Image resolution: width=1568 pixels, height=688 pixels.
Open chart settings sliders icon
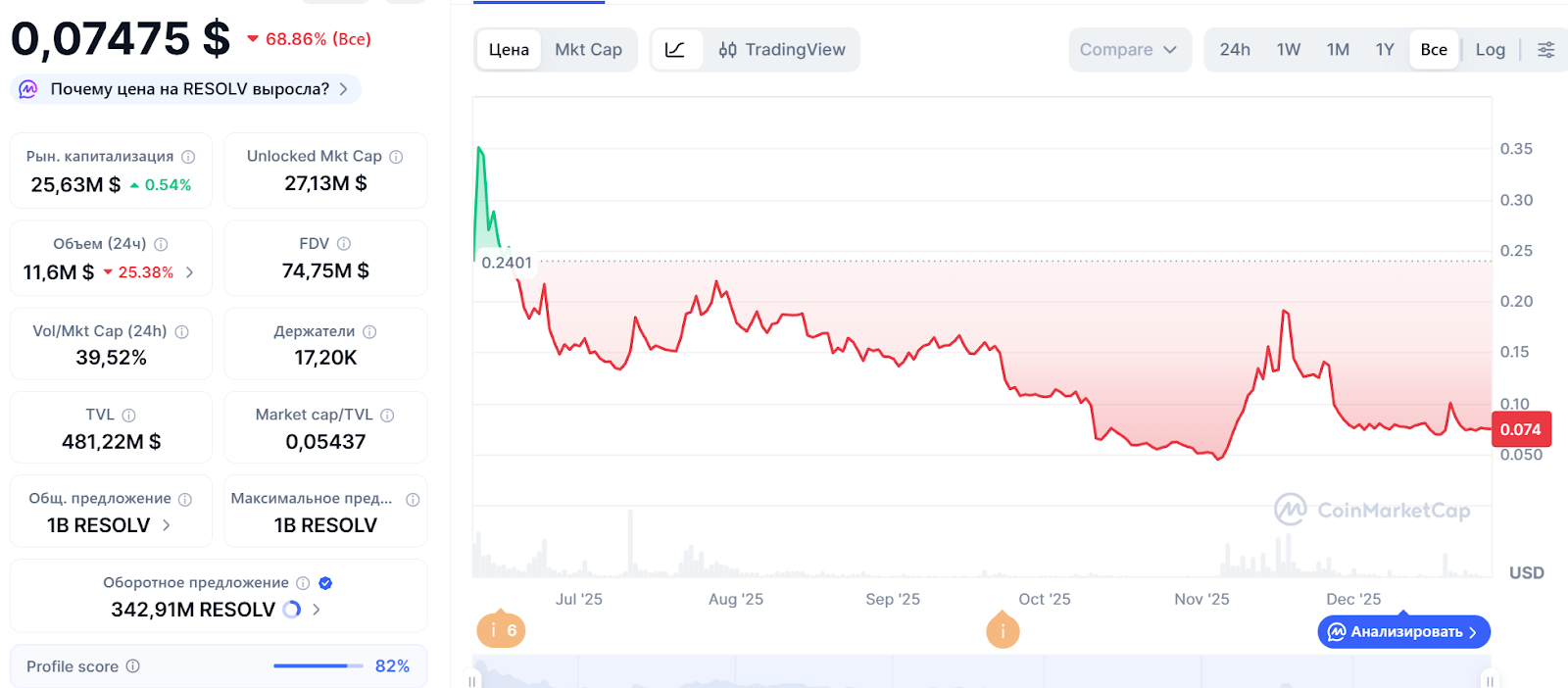click(x=1545, y=50)
